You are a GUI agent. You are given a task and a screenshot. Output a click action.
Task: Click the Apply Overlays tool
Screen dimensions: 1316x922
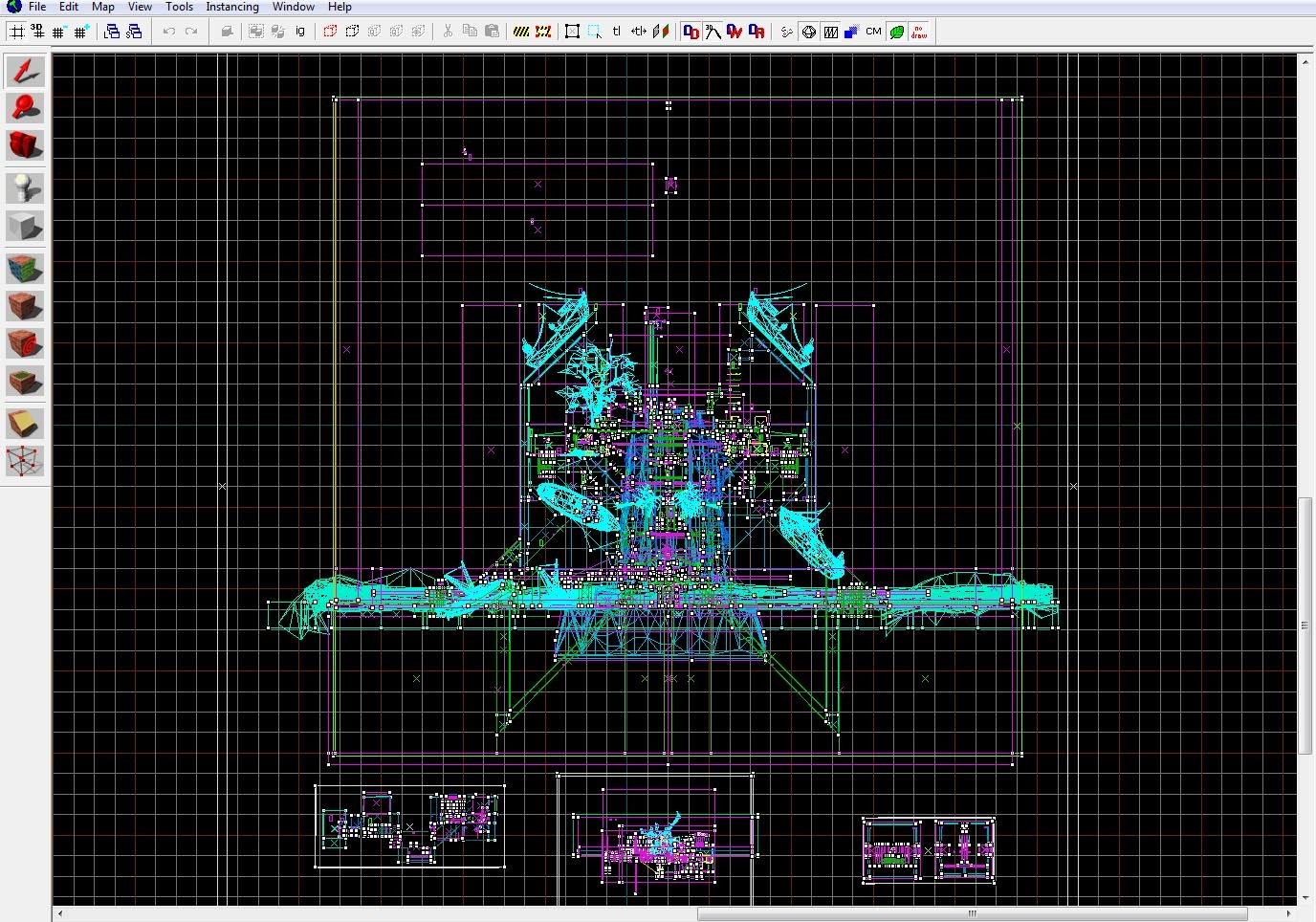coord(25,382)
